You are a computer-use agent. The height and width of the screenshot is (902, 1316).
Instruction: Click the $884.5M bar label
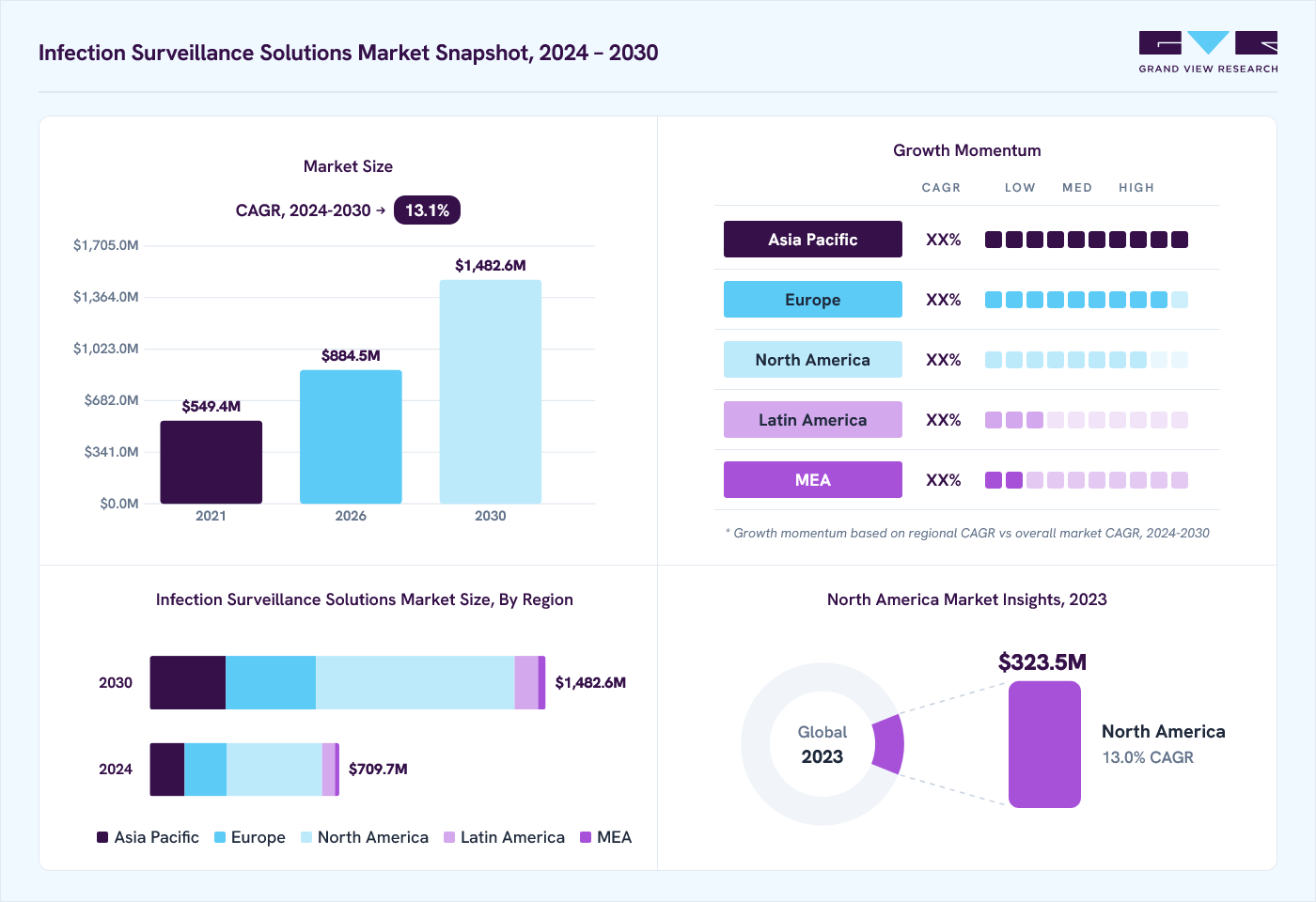tap(351, 356)
